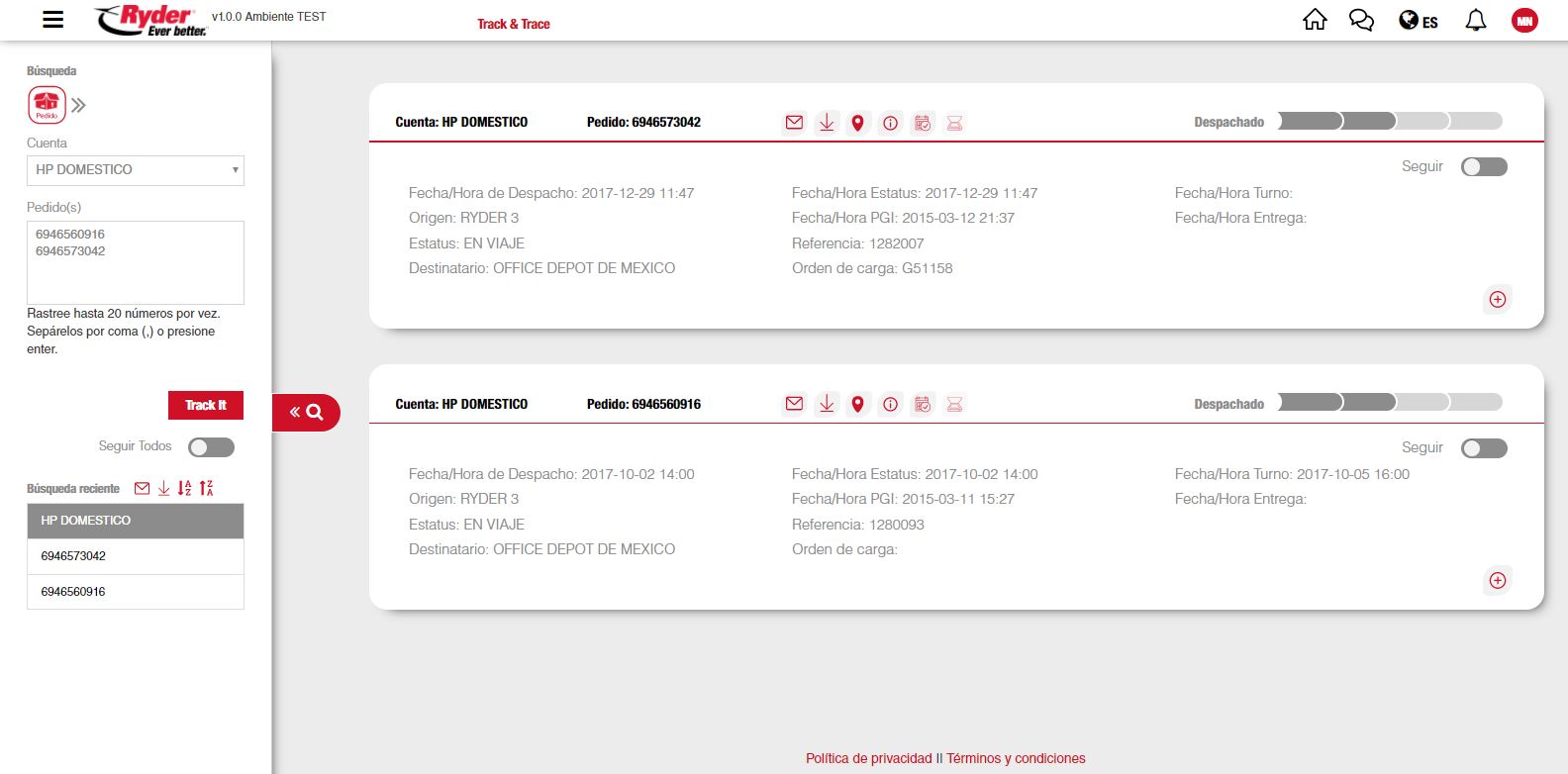This screenshot has height=774, width=1568.
Task: Sort recent searches A to Z
Action: 184,488
